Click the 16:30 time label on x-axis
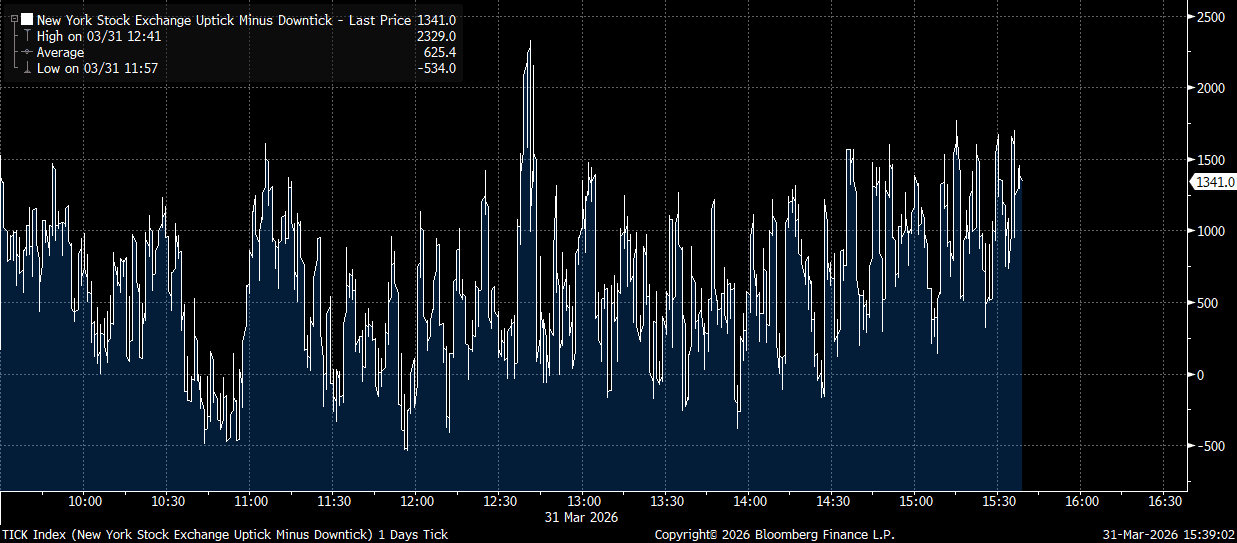This screenshot has height=543, width=1237. (x=1165, y=501)
